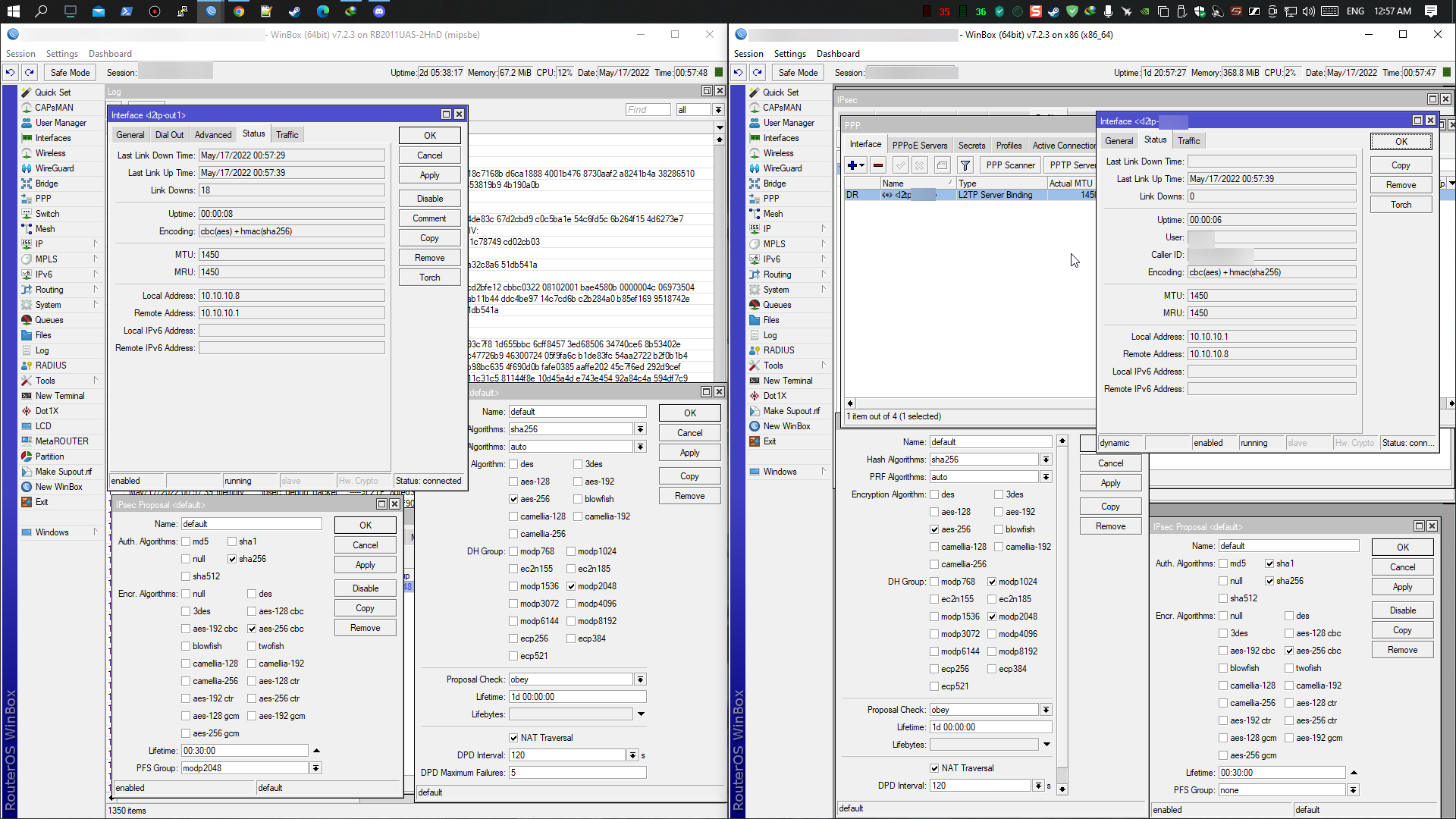Click the filter funnel icon in PPP window

(x=965, y=165)
